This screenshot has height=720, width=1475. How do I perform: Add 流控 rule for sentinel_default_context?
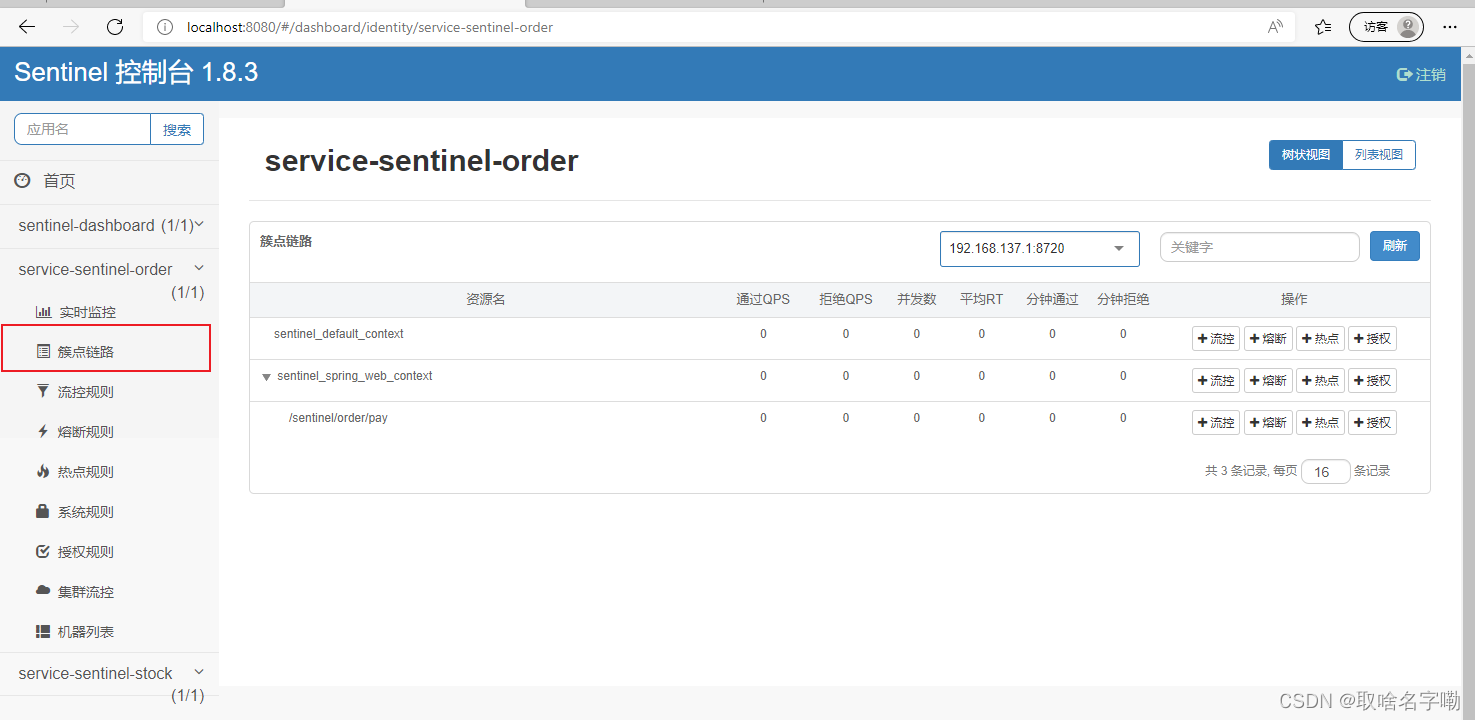tap(1216, 339)
